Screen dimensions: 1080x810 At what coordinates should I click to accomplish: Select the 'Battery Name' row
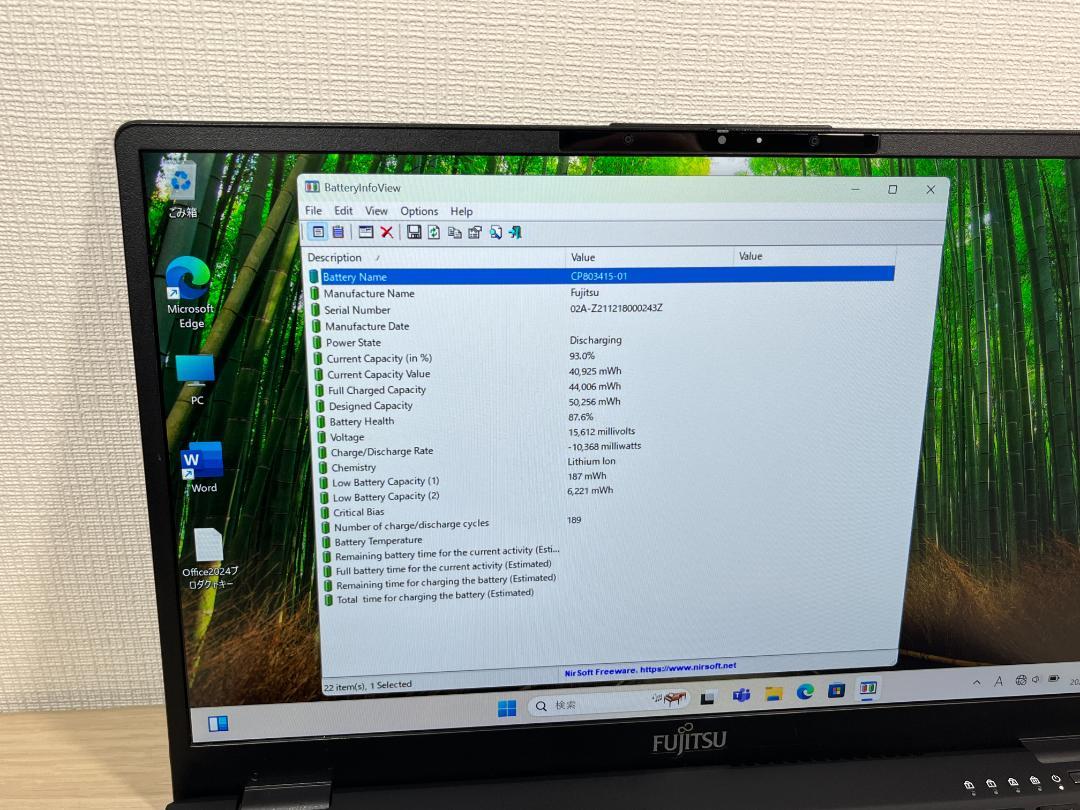tap(601, 276)
